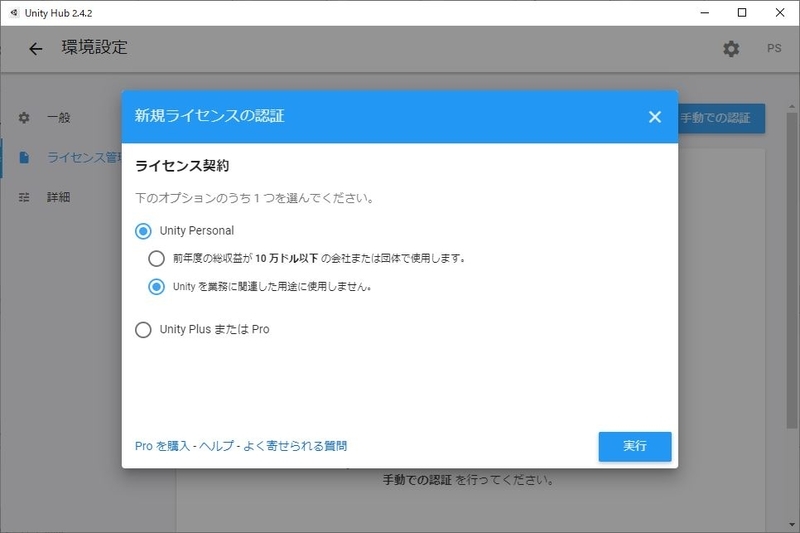The width and height of the screenshot is (800, 533).
Task: Click the Unity Hub logo in title bar
Action: pyautogui.click(x=14, y=13)
